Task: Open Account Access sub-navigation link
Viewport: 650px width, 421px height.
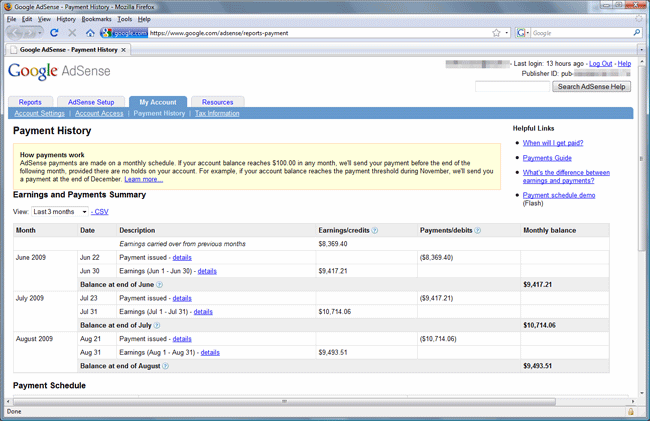Action: pos(99,113)
